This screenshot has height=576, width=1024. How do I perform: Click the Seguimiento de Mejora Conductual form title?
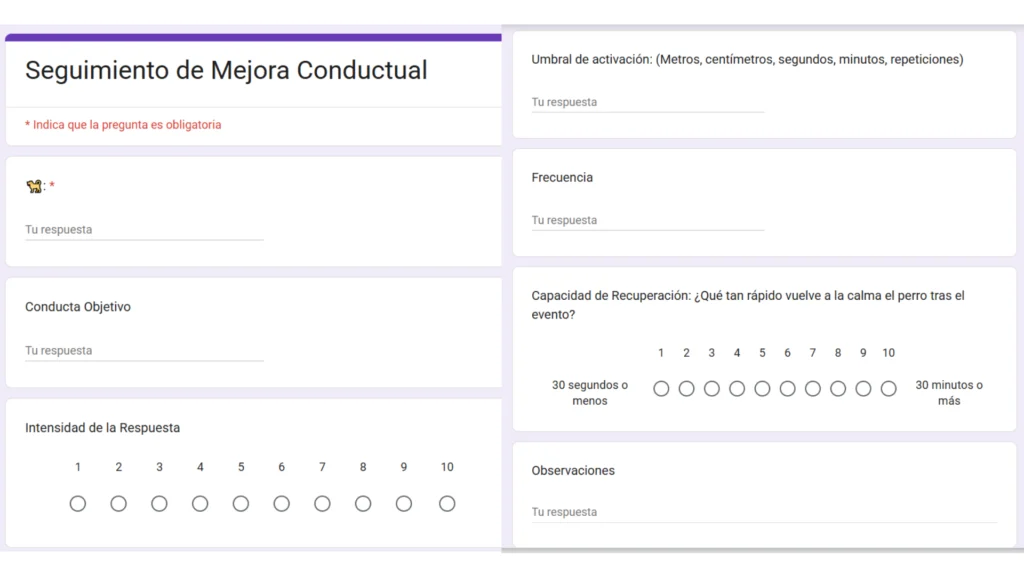click(x=226, y=71)
